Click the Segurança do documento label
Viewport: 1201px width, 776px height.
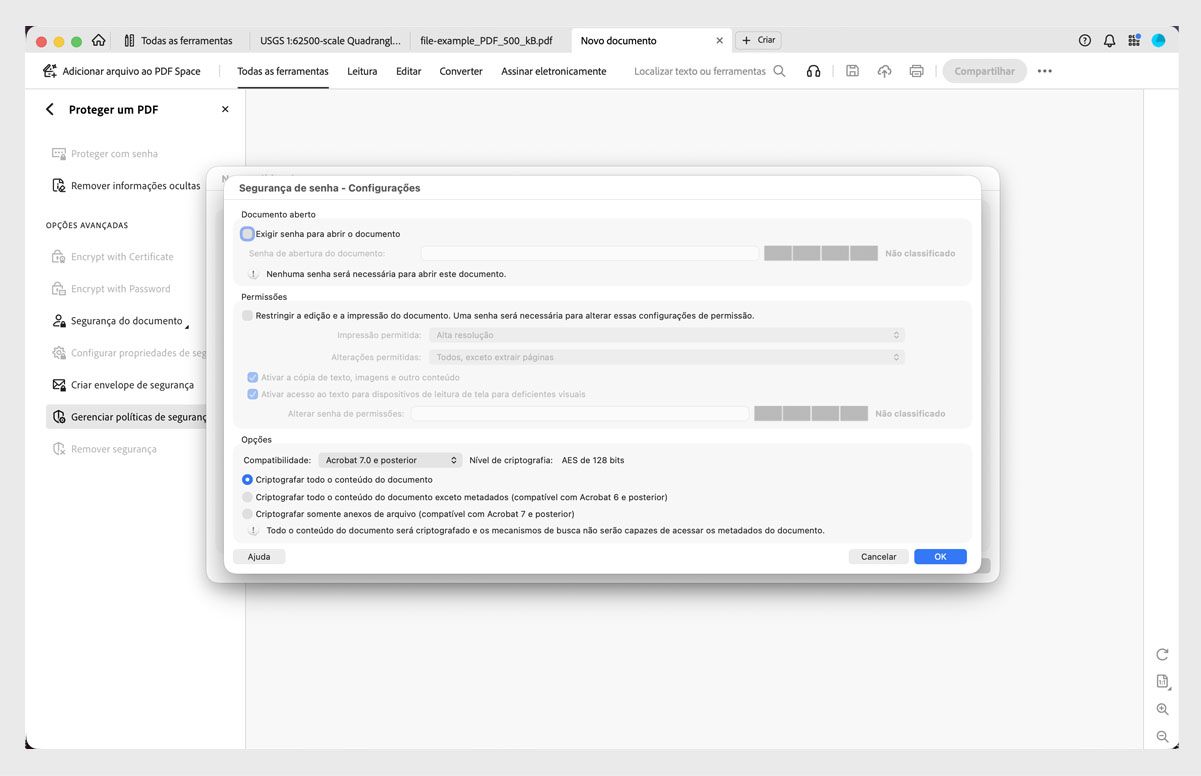click(x=127, y=321)
